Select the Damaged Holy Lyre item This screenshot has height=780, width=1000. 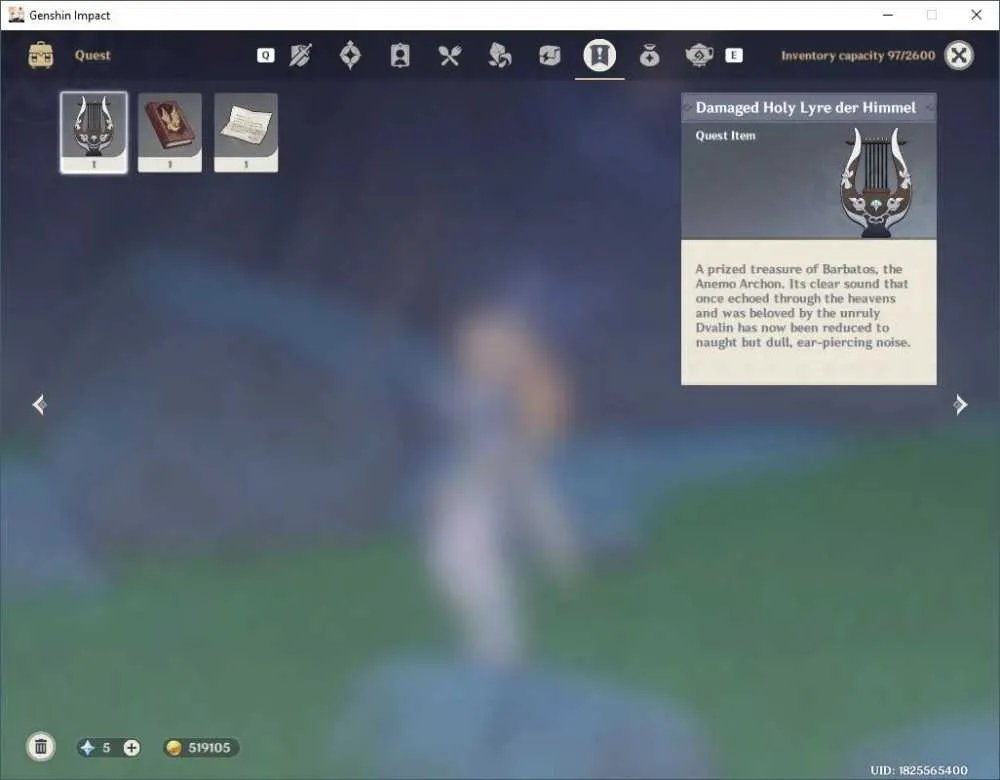[x=94, y=132]
